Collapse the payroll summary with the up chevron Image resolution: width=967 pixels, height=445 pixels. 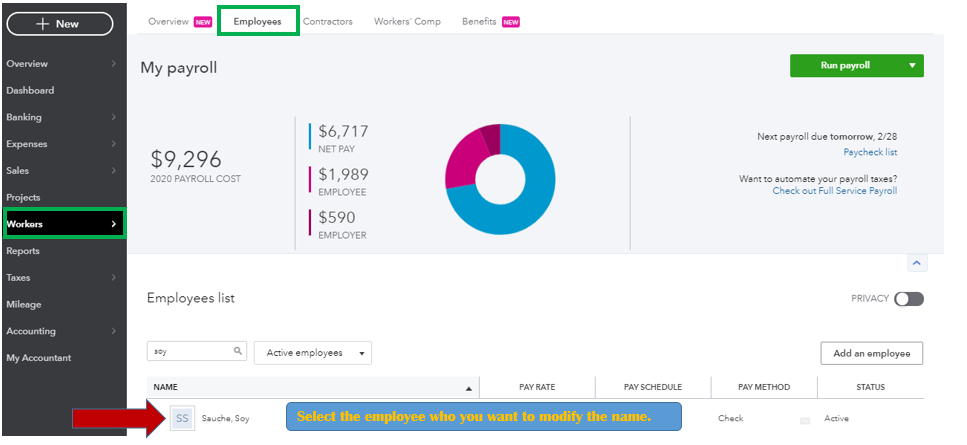916,263
